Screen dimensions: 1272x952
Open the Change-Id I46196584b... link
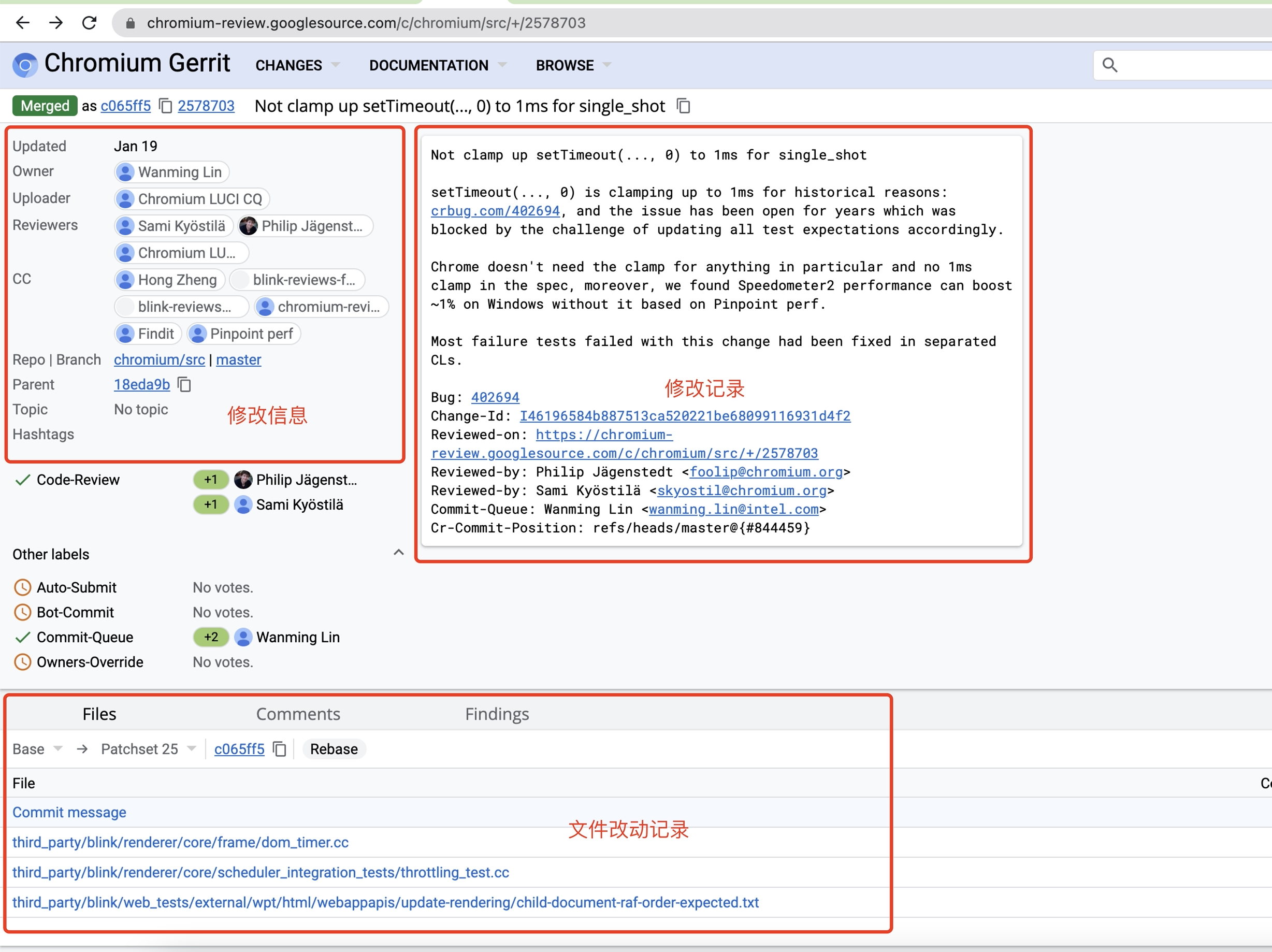point(685,416)
